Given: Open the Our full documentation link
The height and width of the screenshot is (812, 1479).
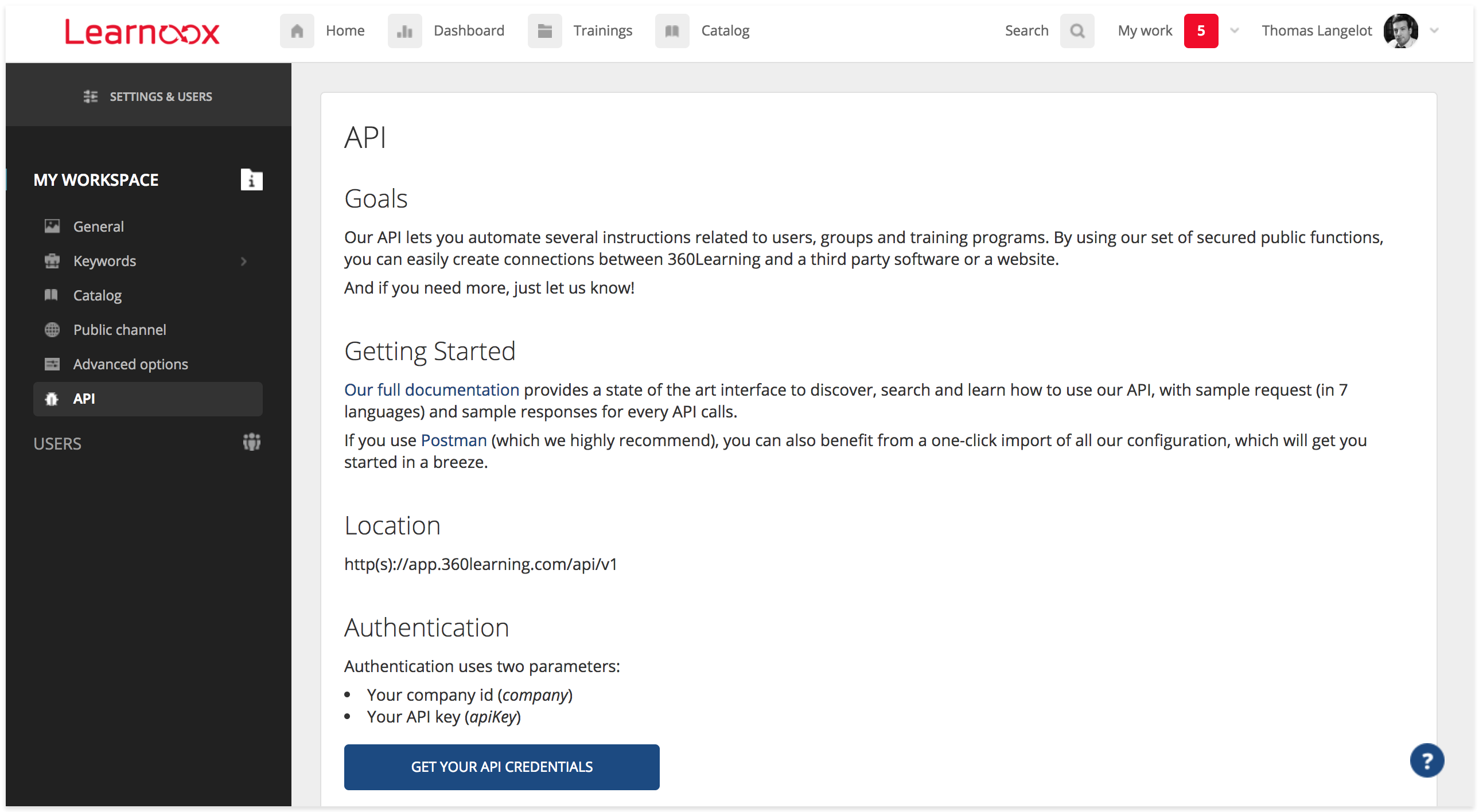Looking at the screenshot, I should pyautogui.click(x=431, y=389).
